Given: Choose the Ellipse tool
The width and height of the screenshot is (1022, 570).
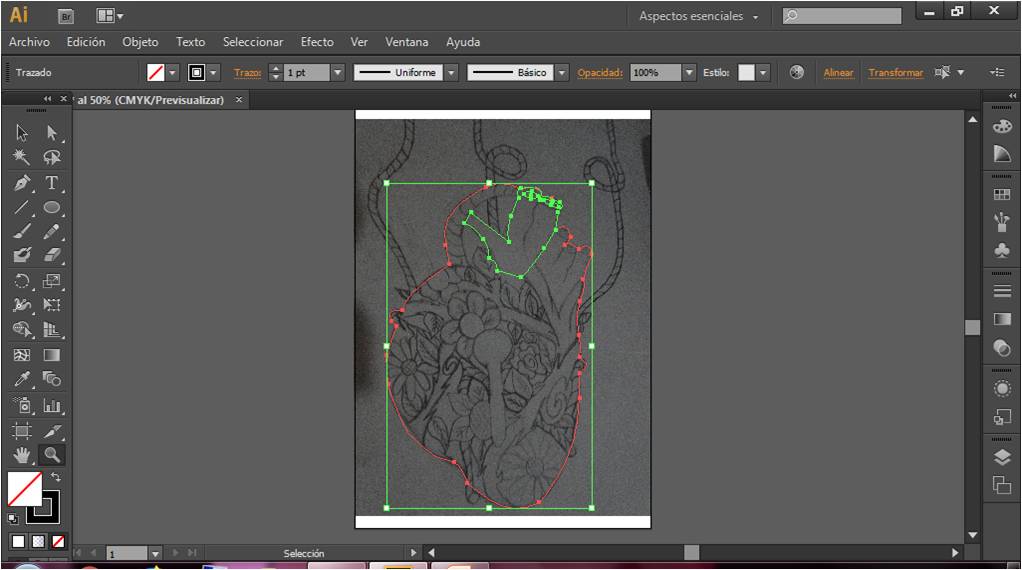Looking at the screenshot, I should (x=51, y=207).
